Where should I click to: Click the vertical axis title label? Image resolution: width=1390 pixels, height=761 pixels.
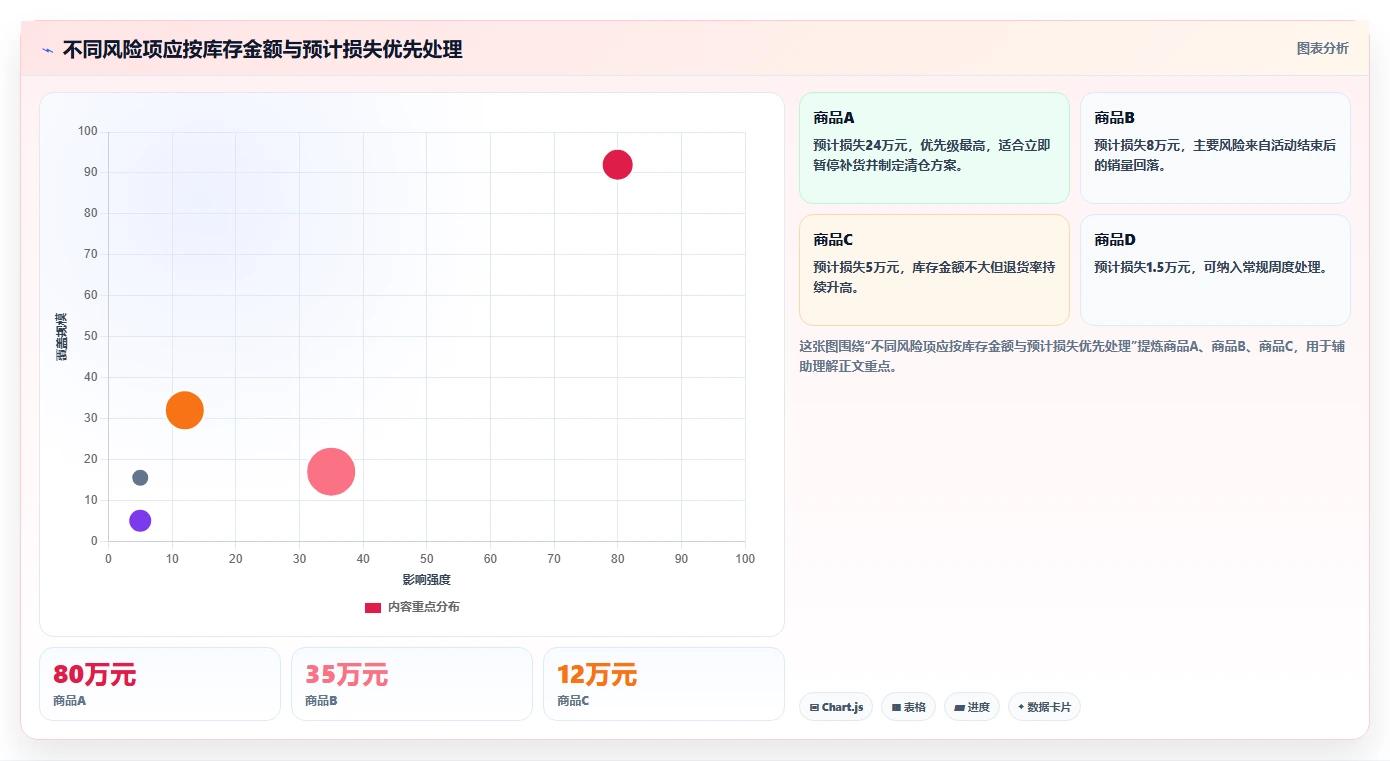point(62,337)
